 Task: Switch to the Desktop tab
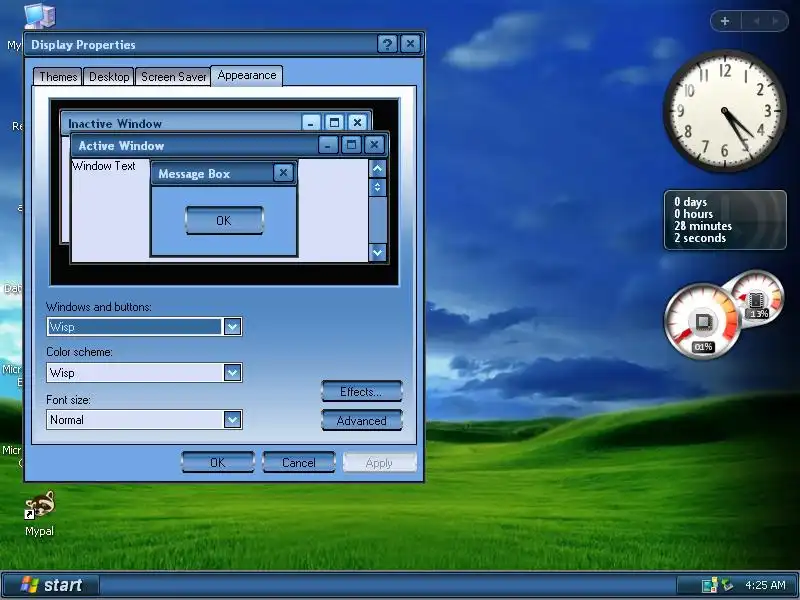(109, 77)
